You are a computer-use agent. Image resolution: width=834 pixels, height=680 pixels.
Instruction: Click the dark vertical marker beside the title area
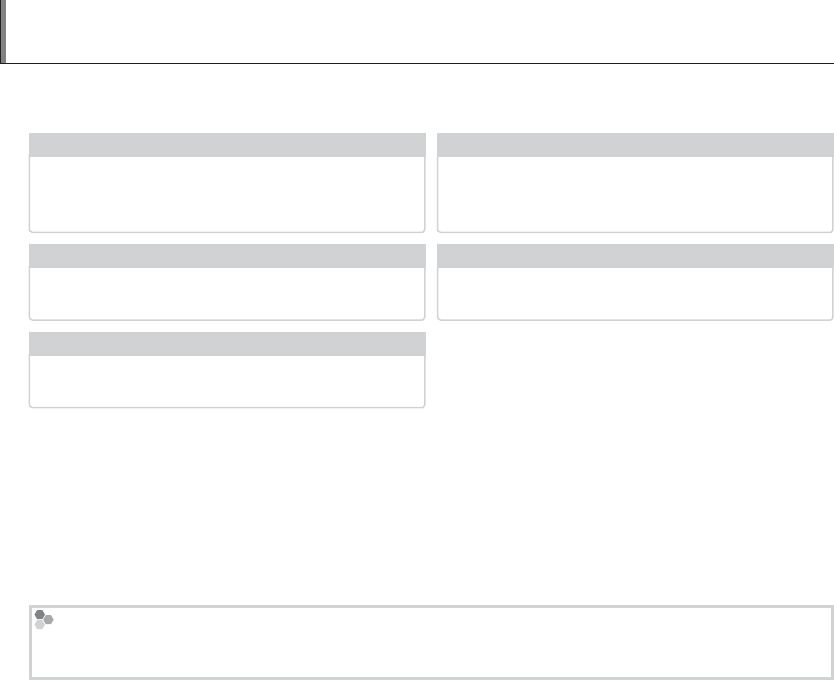click(3, 33)
